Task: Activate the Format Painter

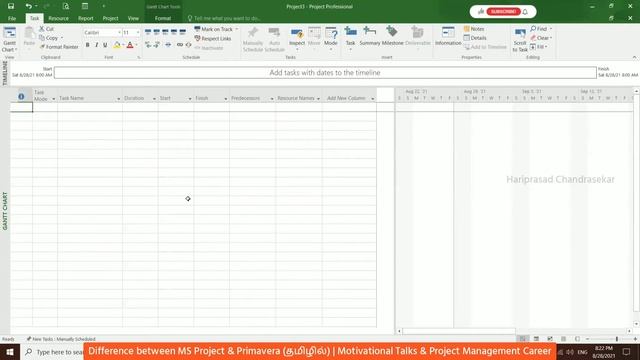Action: (59, 47)
